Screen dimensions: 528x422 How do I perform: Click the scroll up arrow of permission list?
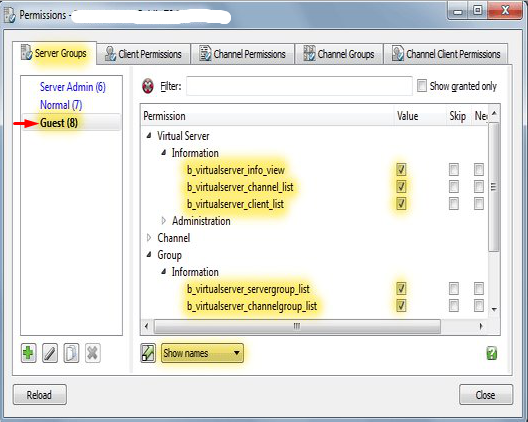[494, 113]
